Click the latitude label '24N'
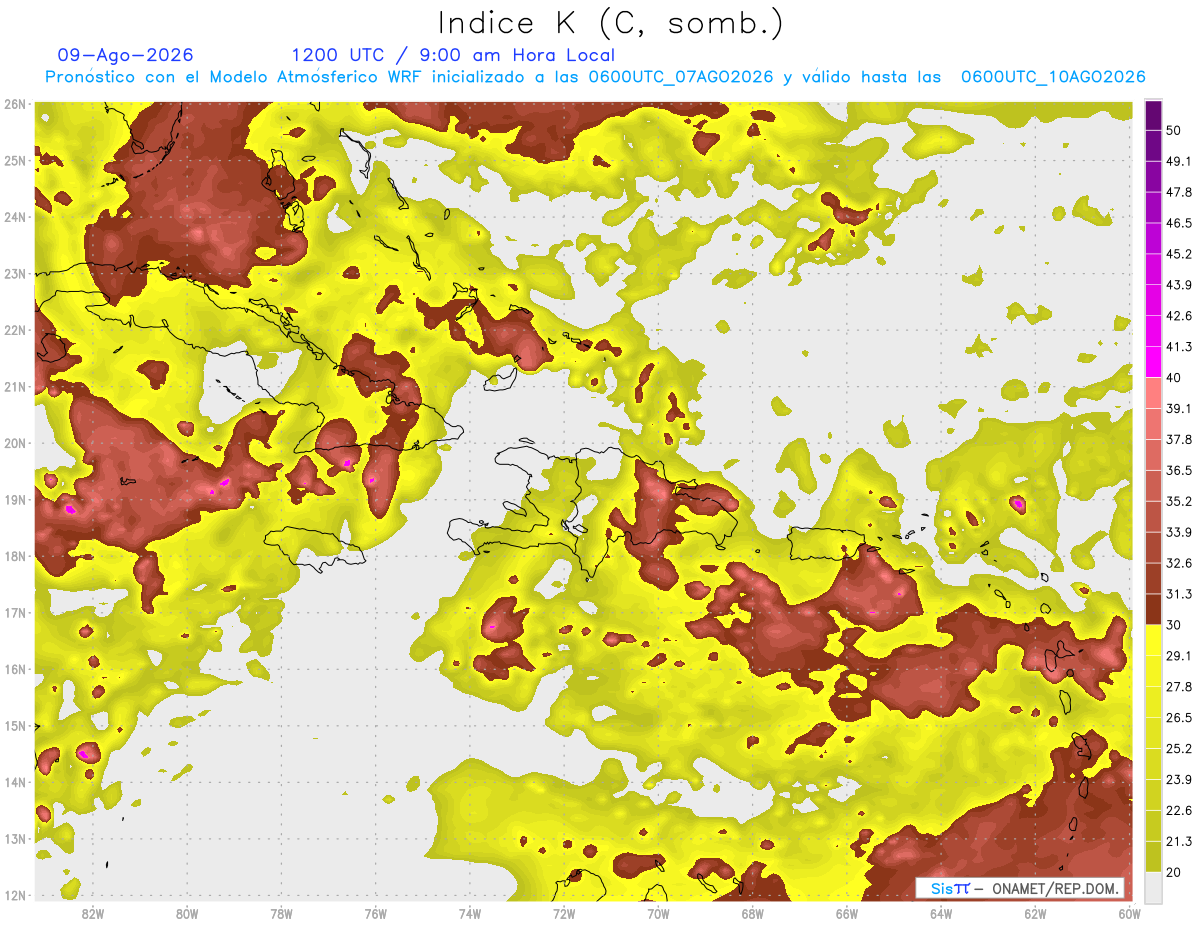The width and height of the screenshot is (1200, 927). 14,217
